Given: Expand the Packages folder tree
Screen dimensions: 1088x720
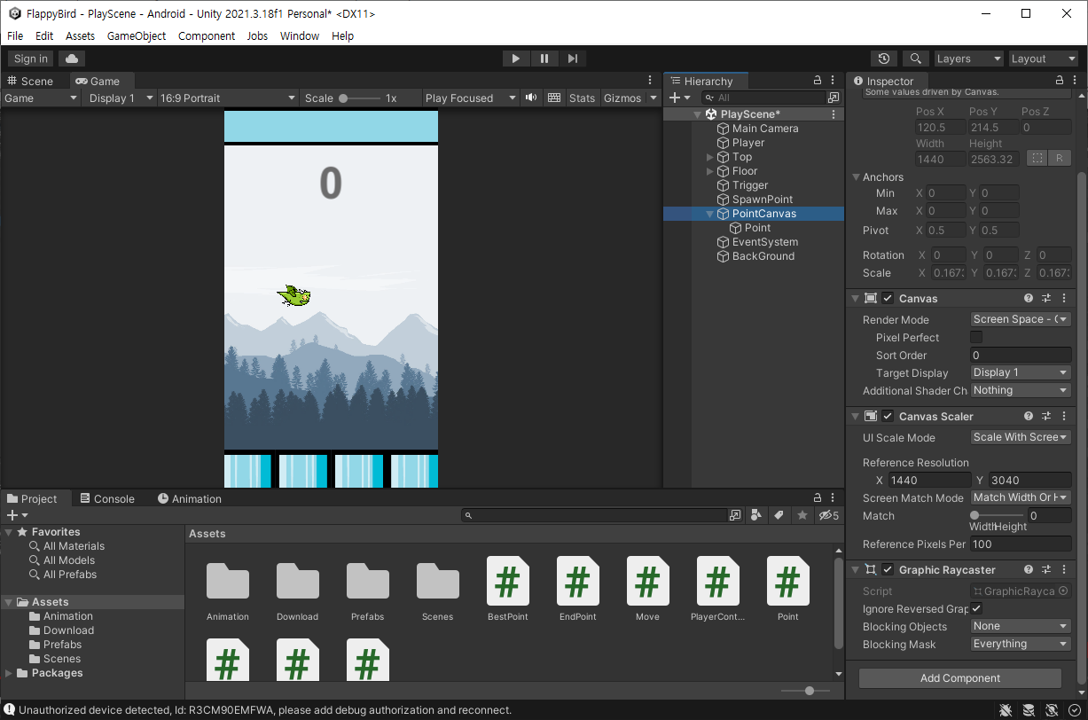Looking at the screenshot, I should [x=8, y=673].
